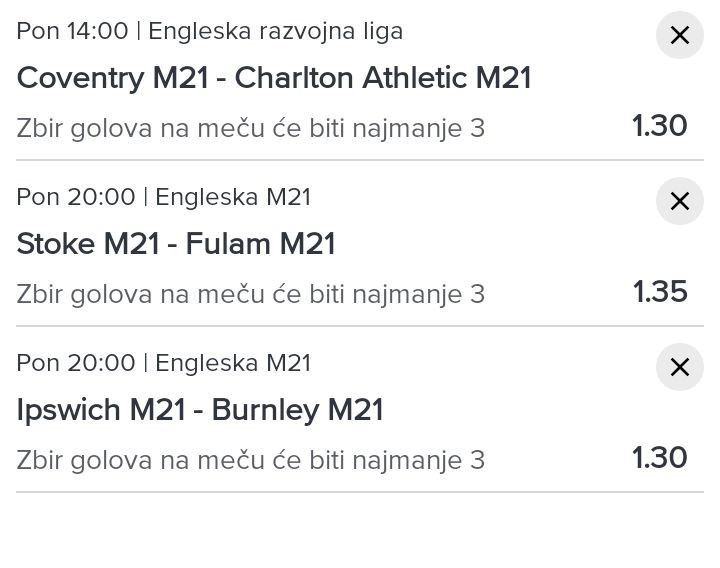Viewport: 720px width, 568px height.
Task: Click the Charlton Athletic M21 team name
Action: pos(383,78)
